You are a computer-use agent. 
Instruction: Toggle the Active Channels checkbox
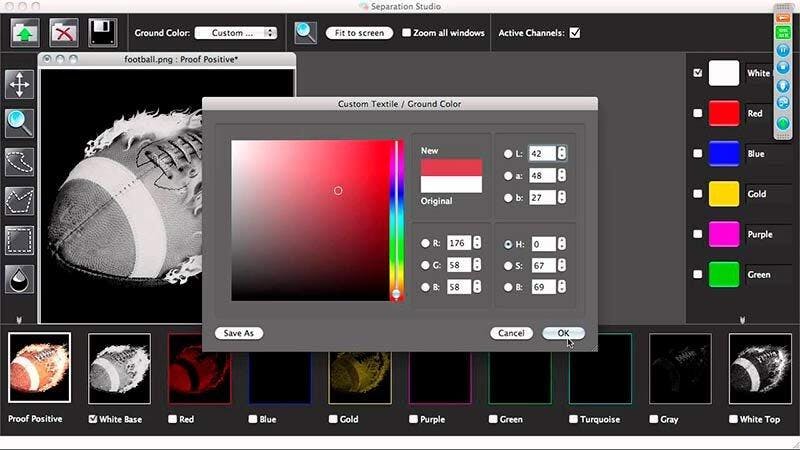[x=575, y=33]
